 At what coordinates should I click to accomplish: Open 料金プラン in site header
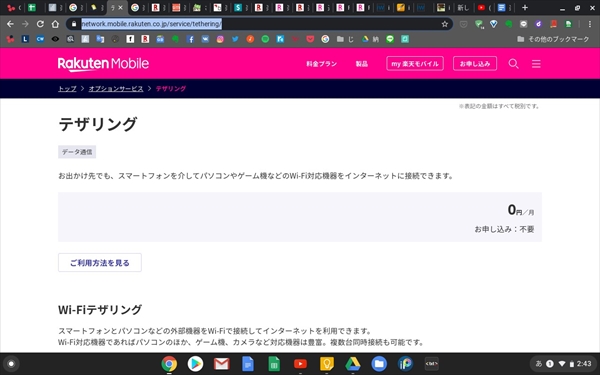tap(321, 64)
